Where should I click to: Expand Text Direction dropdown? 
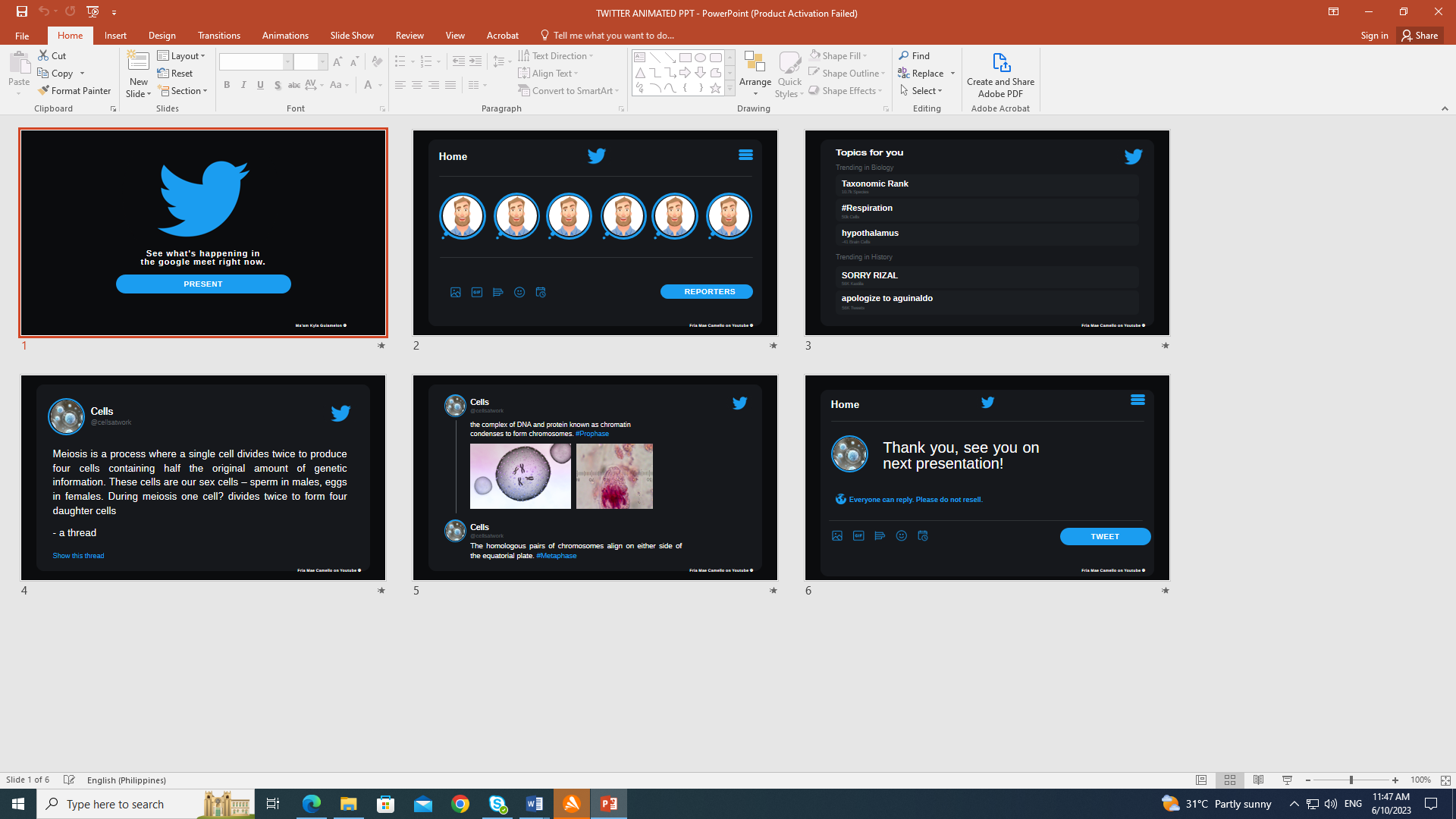(556, 55)
